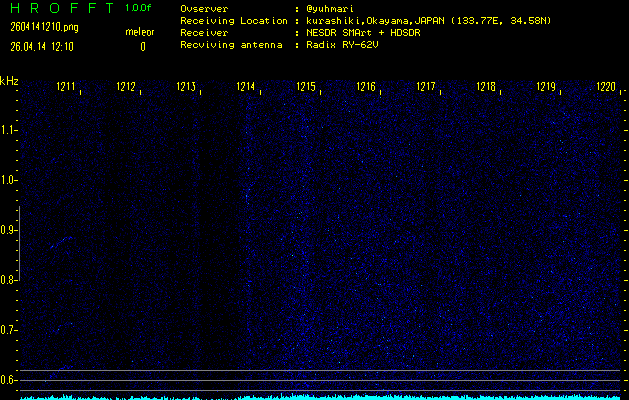629x400 pixels.
Task: Click time marker 1219
Action: click(x=546, y=87)
